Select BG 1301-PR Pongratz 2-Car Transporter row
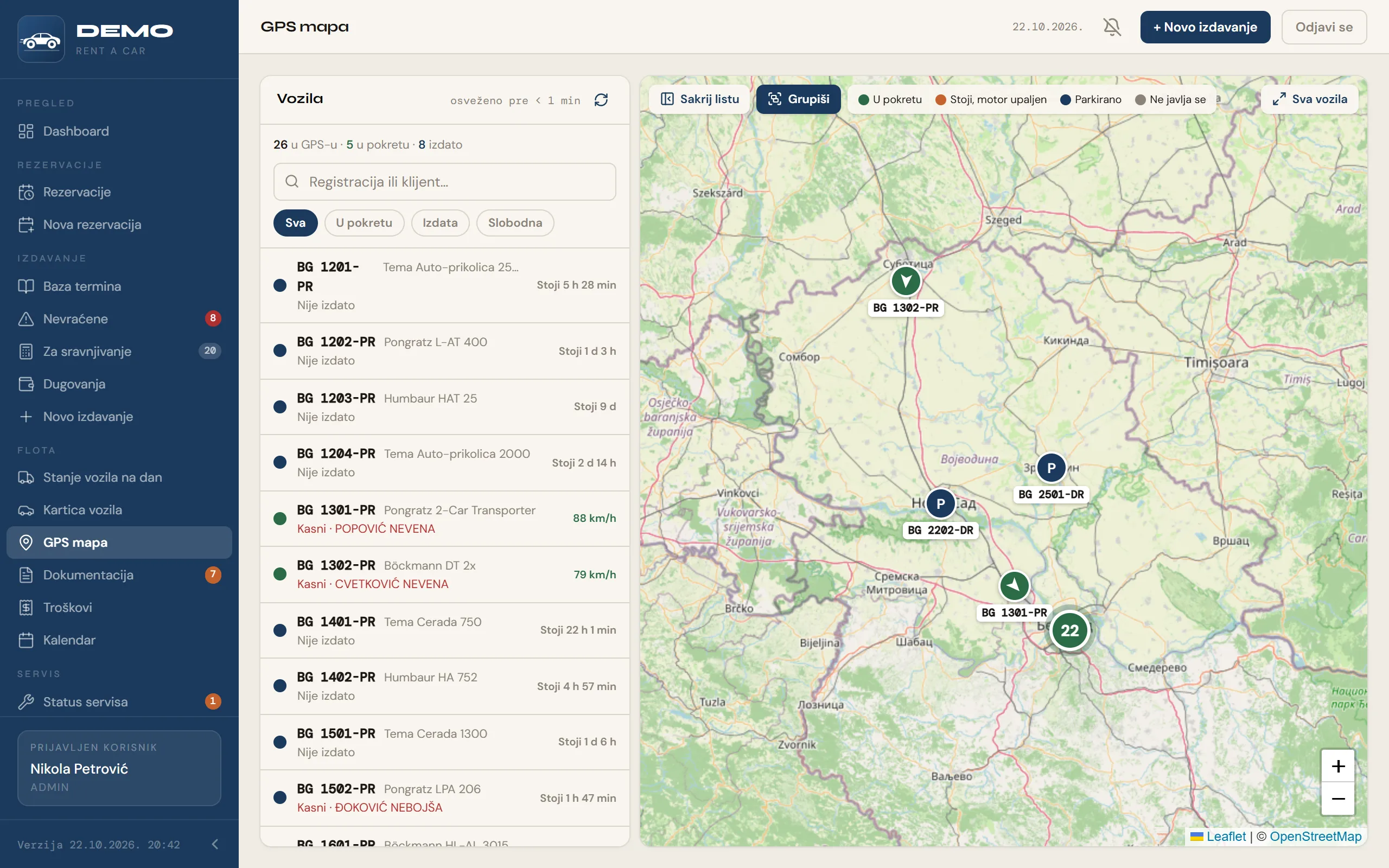This screenshot has width=1389, height=868. point(445,519)
